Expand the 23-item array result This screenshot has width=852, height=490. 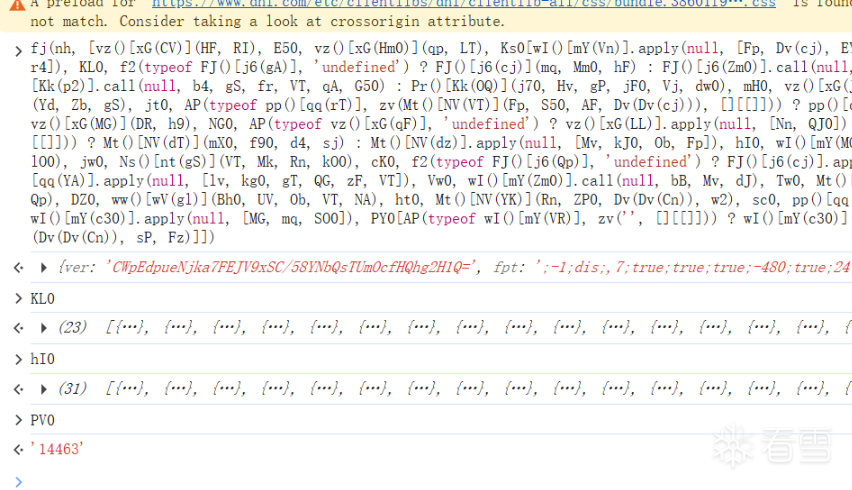43,328
